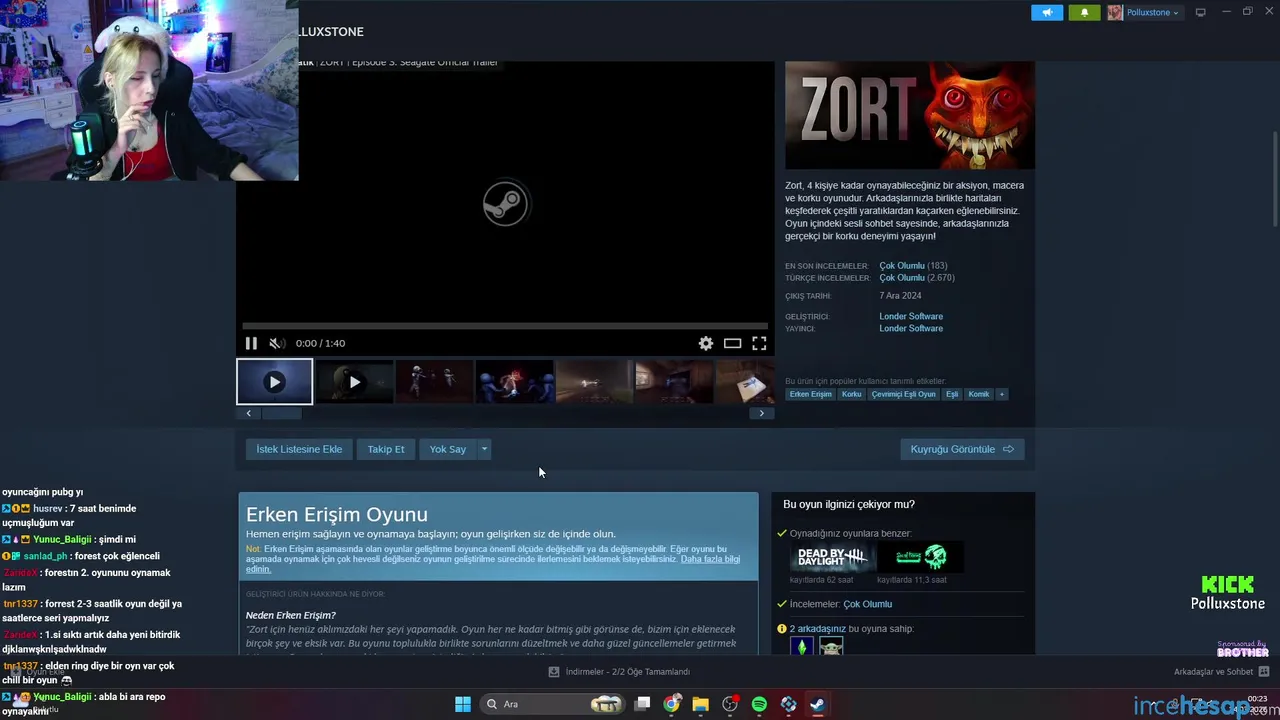1280x720 pixels.
Task: Click the Neden Erken Erişim? heading
Action: point(291,615)
